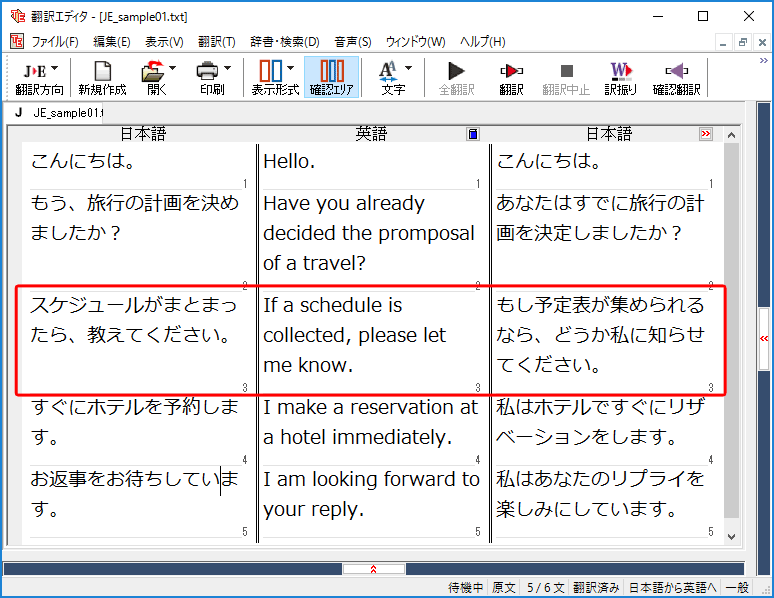
Task: Click the red double-arrow in 日本語 header
Action: pos(706,134)
